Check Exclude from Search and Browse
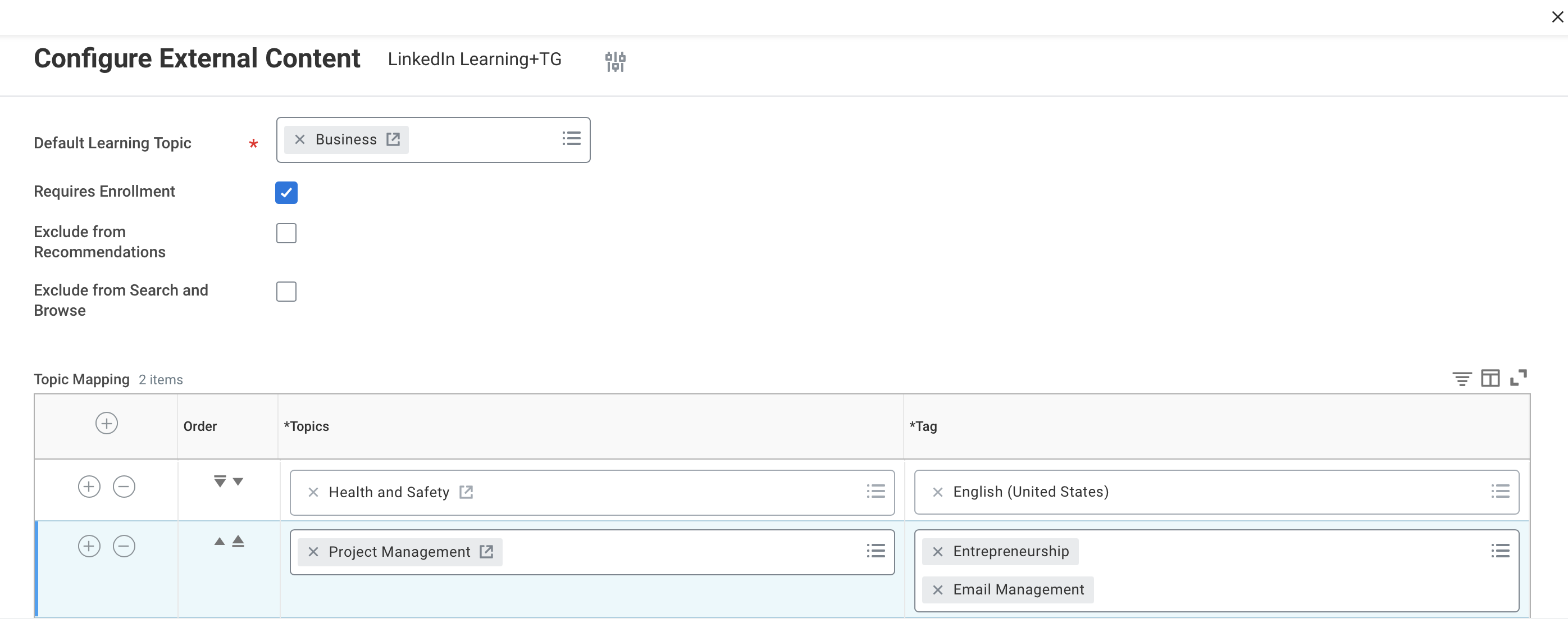 [x=286, y=291]
